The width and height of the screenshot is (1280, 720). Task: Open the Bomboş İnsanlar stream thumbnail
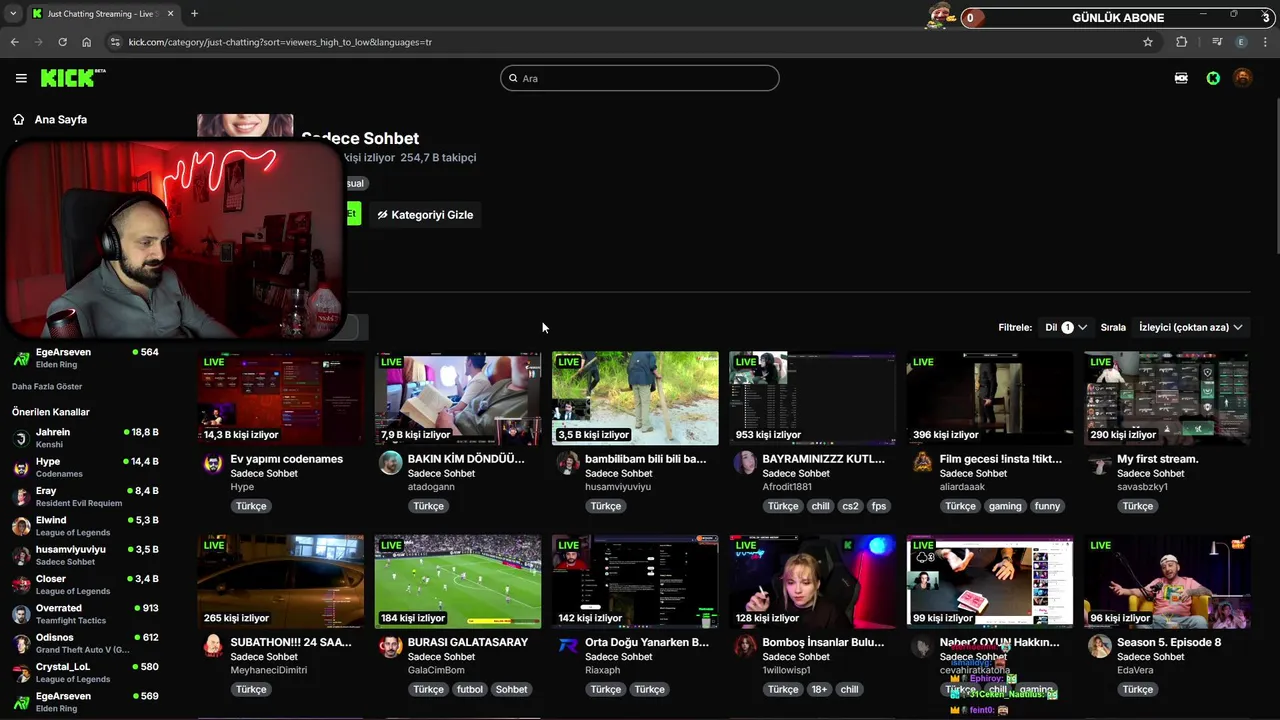click(812, 581)
